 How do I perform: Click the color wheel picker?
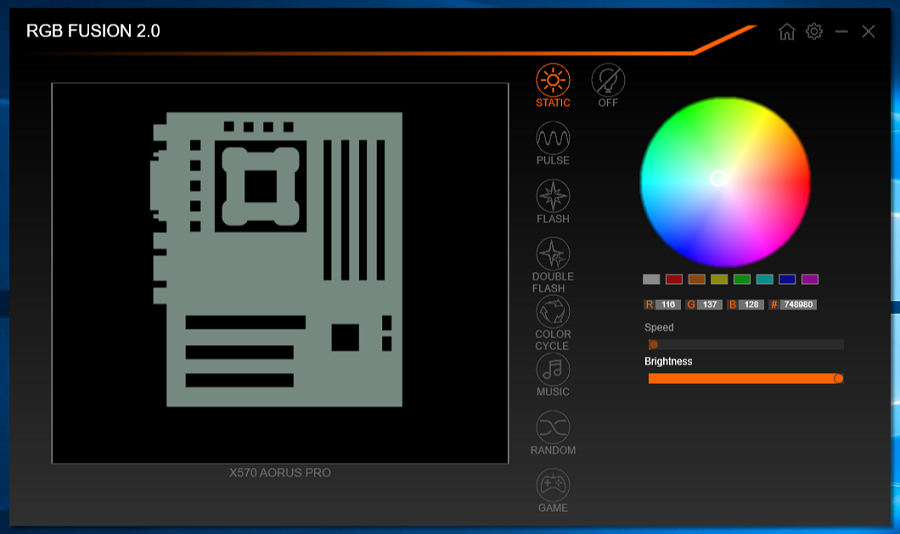tap(725, 182)
